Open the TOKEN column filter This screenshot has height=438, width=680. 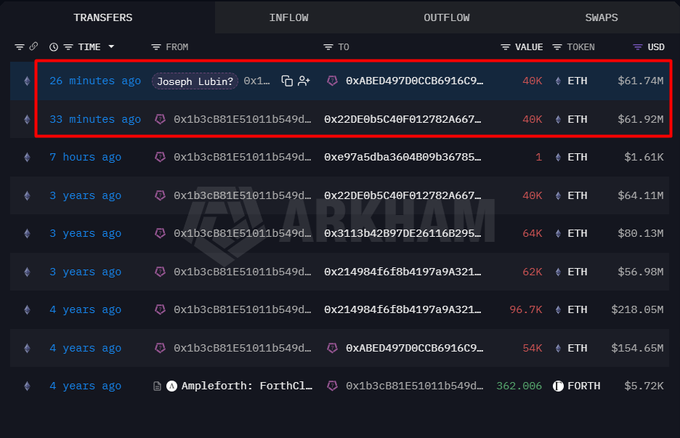pyautogui.click(x=557, y=47)
